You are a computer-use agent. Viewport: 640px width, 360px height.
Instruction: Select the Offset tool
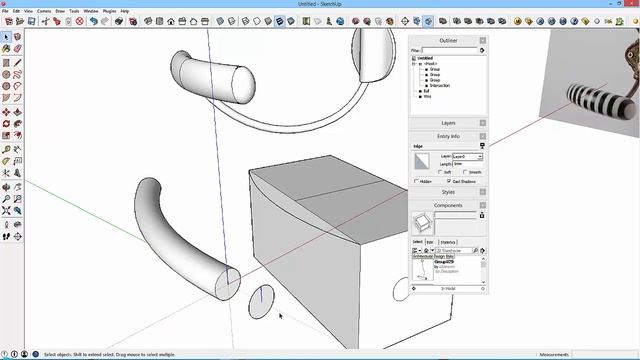click(17, 135)
